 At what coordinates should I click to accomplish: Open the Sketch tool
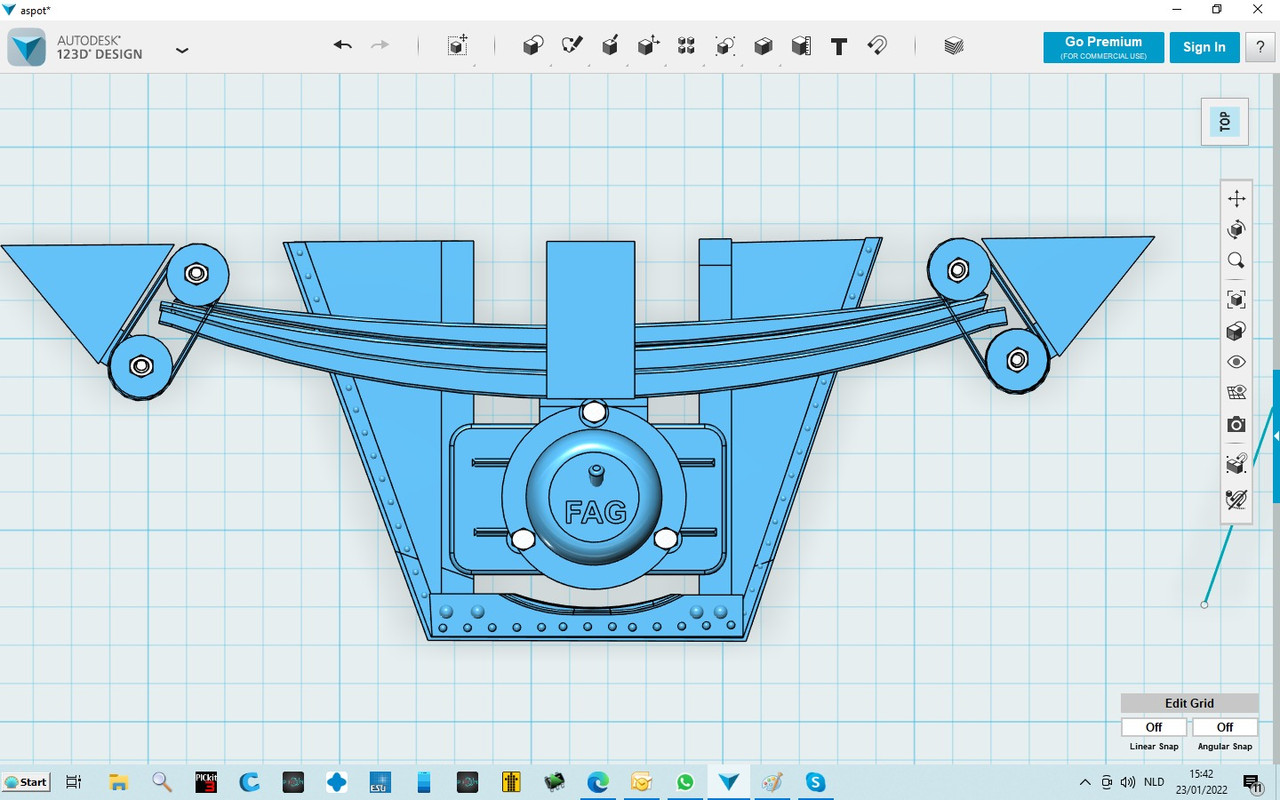click(572, 46)
